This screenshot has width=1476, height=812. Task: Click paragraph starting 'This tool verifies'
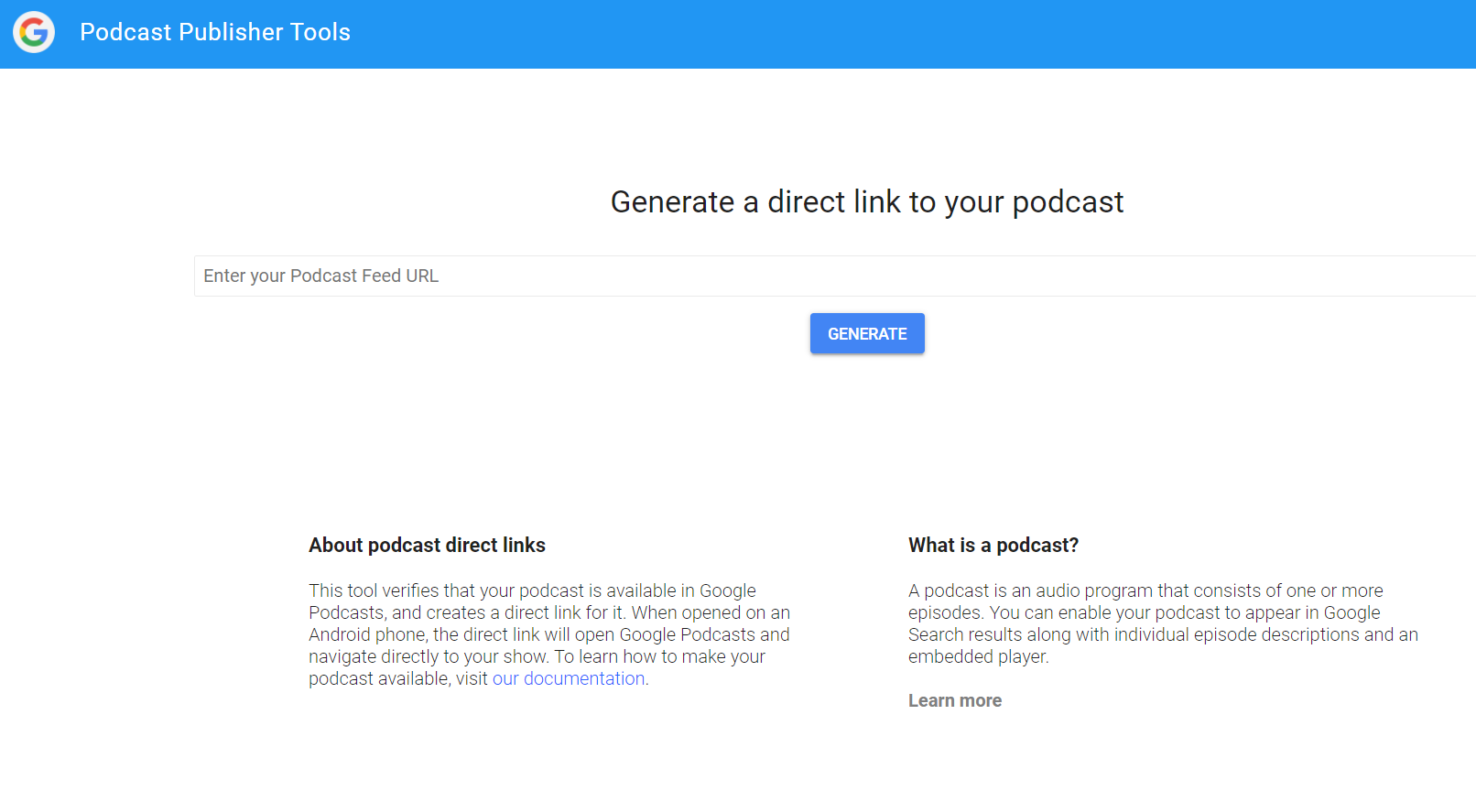(x=549, y=634)
